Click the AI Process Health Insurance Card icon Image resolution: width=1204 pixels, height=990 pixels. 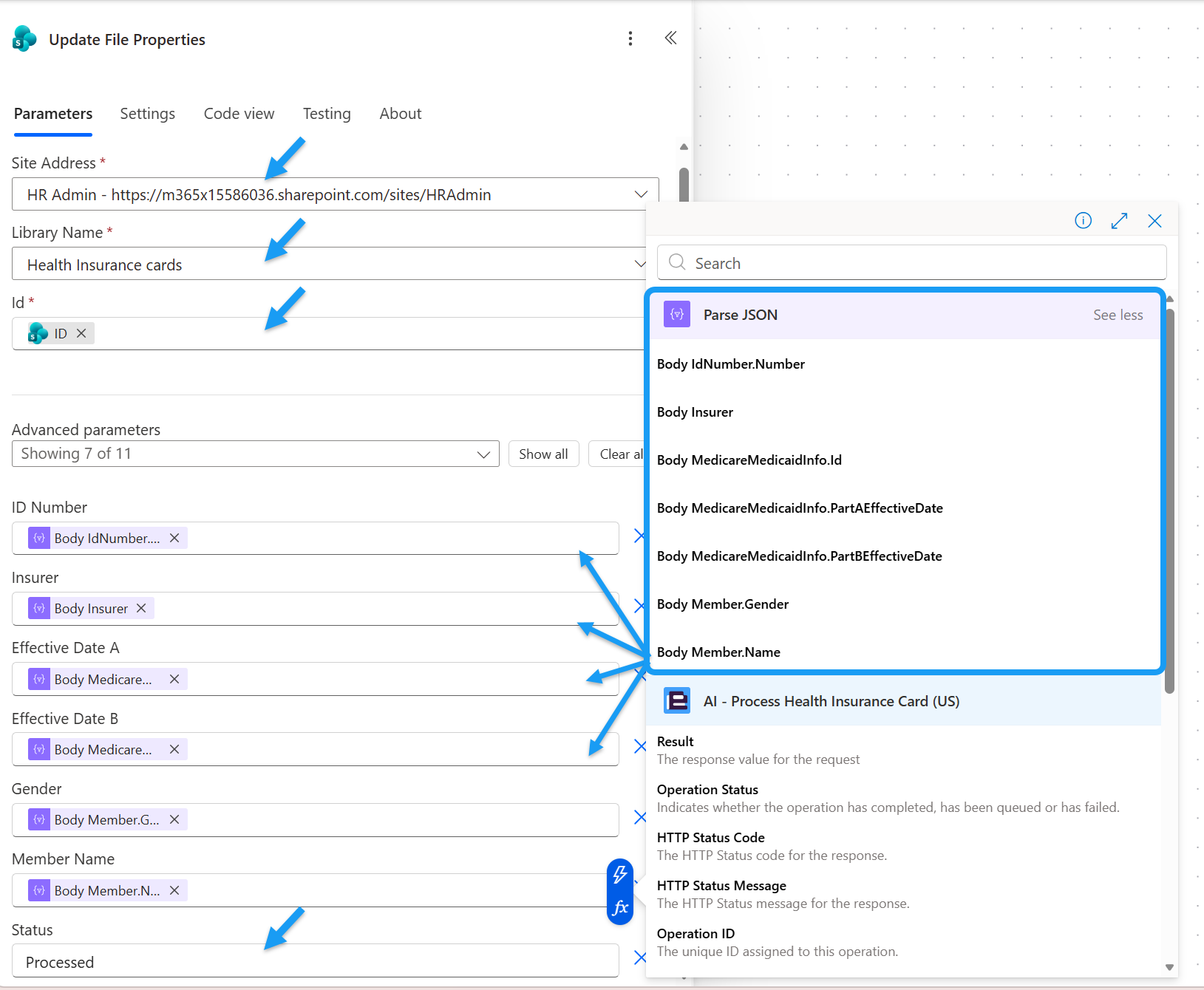tap(677, 700)
